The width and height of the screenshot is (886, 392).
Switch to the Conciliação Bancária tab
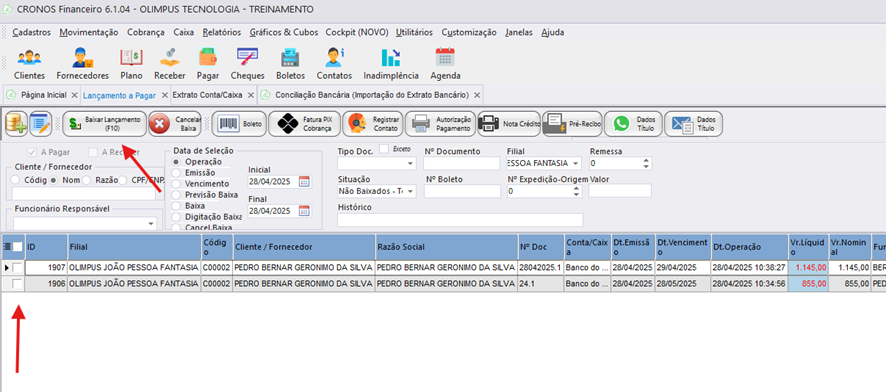[x=372, y=95]
